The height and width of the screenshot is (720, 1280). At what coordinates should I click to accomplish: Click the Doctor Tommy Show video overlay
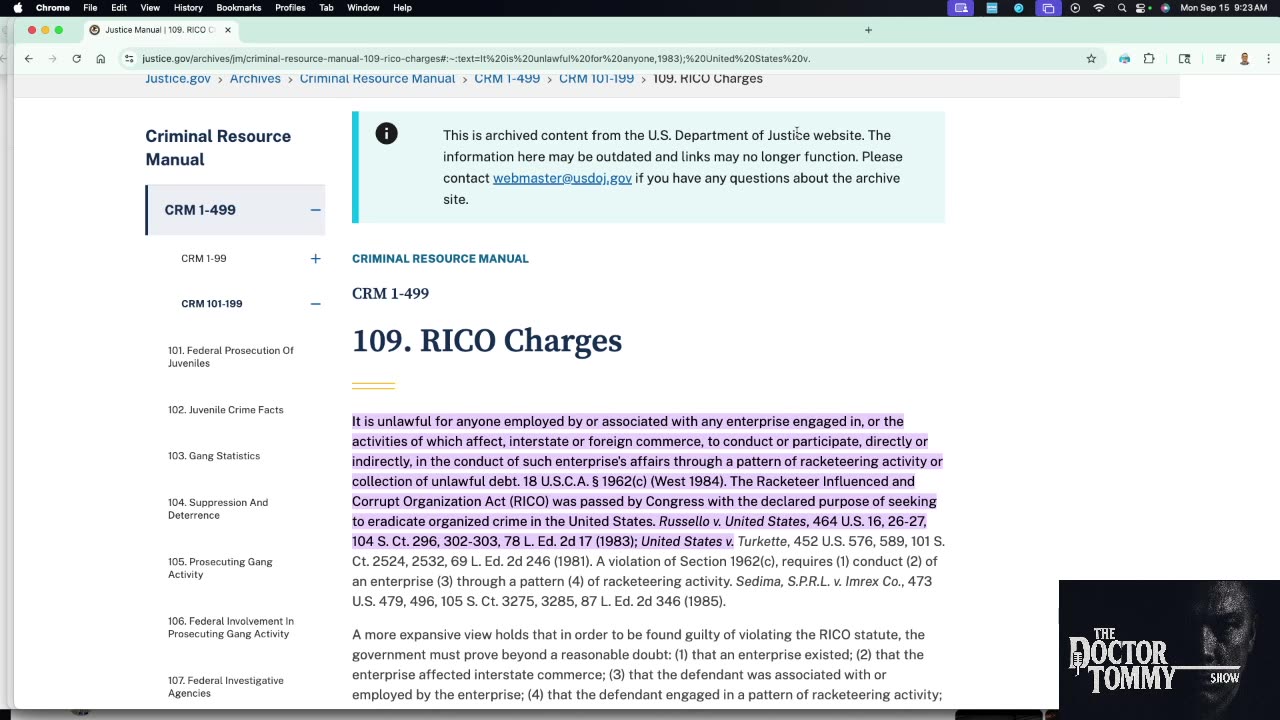point(1169,650)
